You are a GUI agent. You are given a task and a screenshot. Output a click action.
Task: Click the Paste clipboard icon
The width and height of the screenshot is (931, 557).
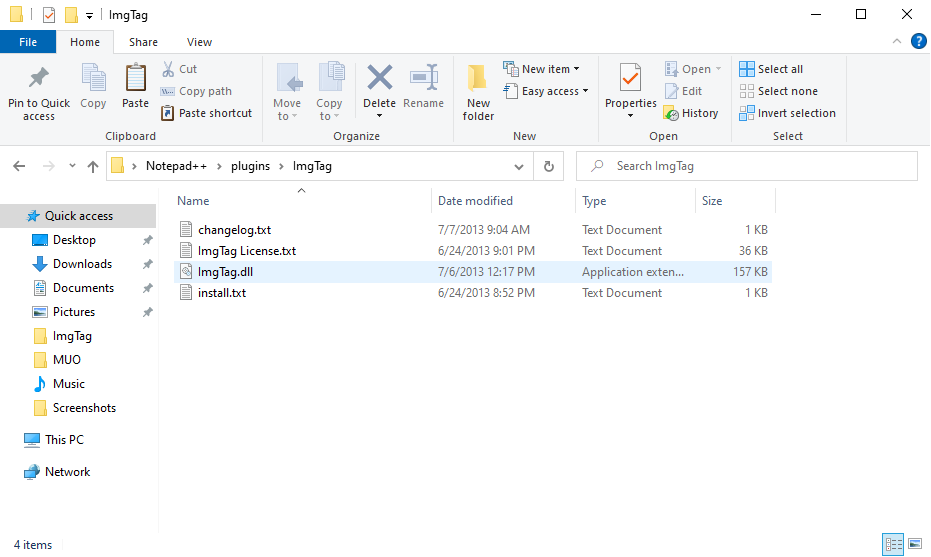click(x=135, y=78)
